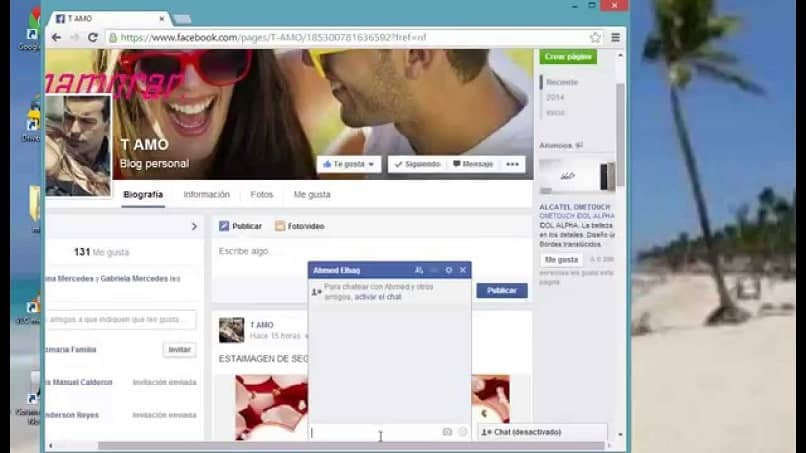Click the Hace 15 horas timestamp

point(275,336)
